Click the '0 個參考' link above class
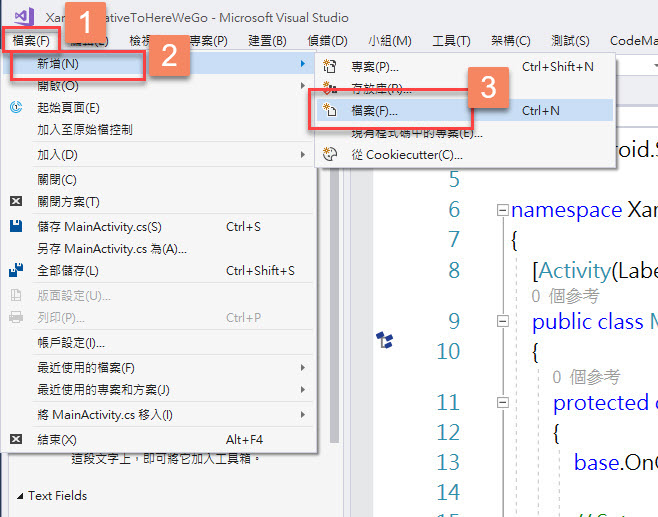Screen dimensions: 658x517 click(565, 296)
